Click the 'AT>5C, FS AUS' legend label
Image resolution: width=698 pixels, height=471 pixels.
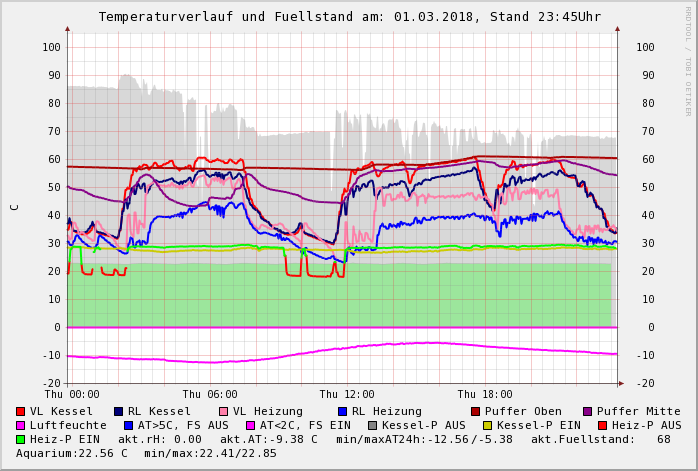click(183, 426)
